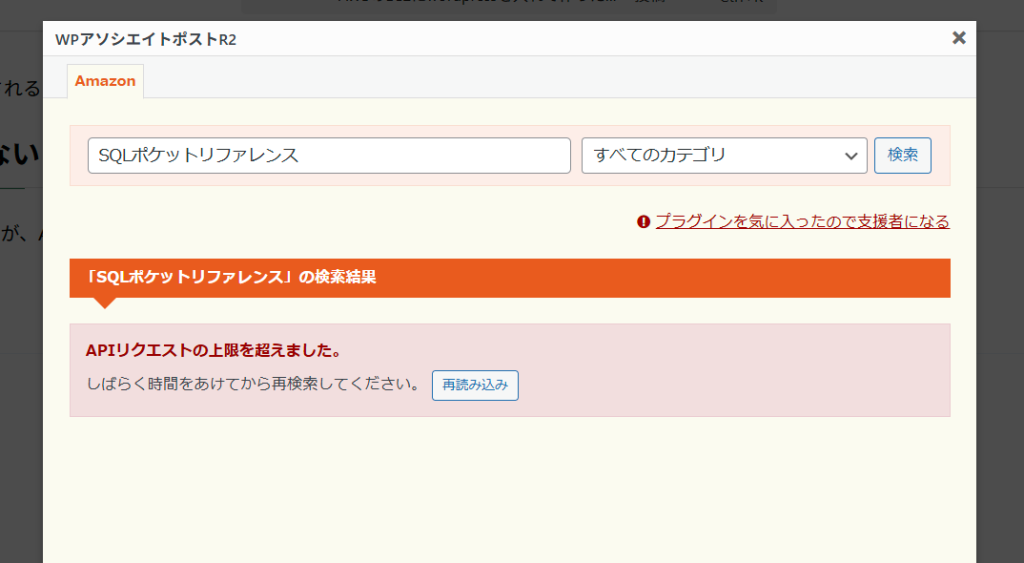The height and width of the screenshot is (563, 1024).
Task: Click the SQLポケットリファレンス search field
Action: pyautogui.click(x=329, y=155)
